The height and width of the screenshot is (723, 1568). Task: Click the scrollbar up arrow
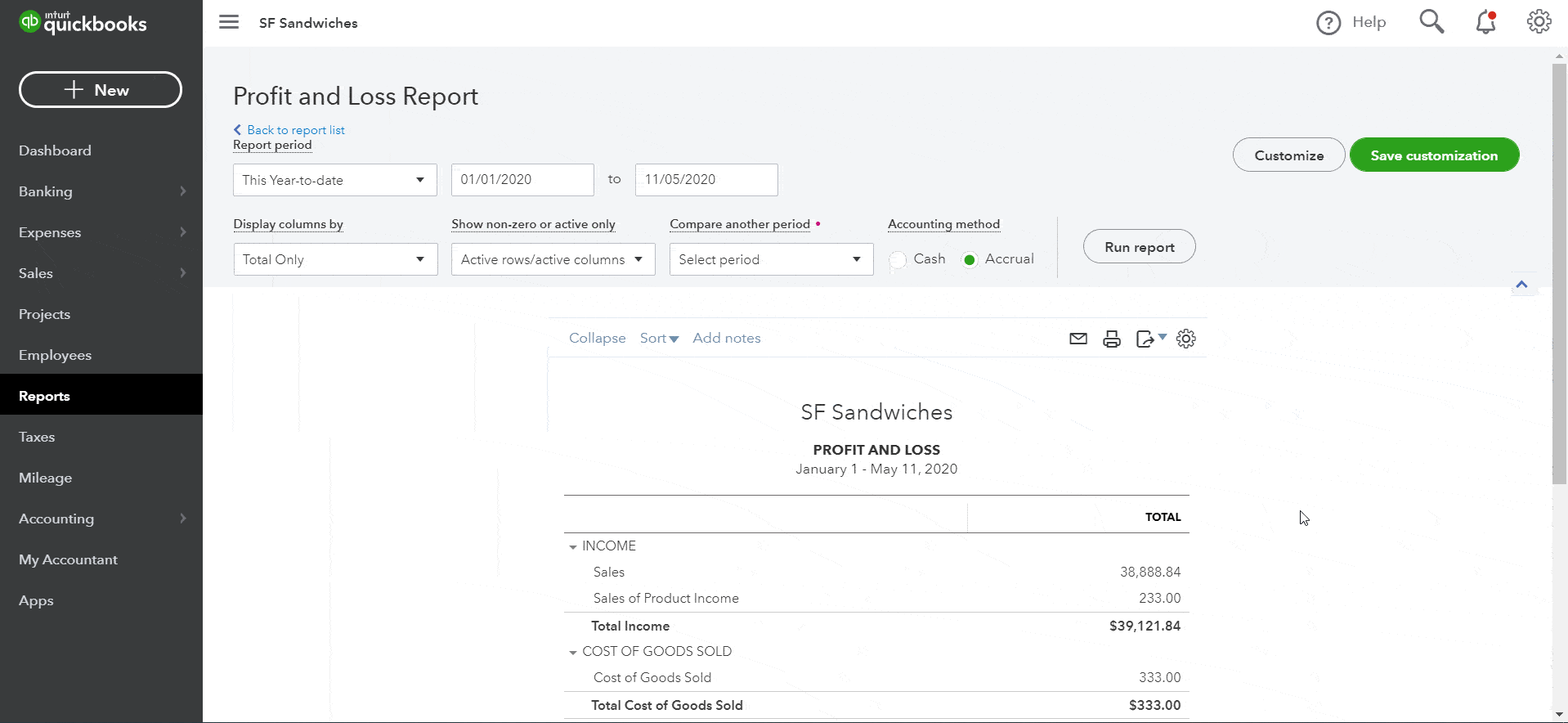point(1559,56)
